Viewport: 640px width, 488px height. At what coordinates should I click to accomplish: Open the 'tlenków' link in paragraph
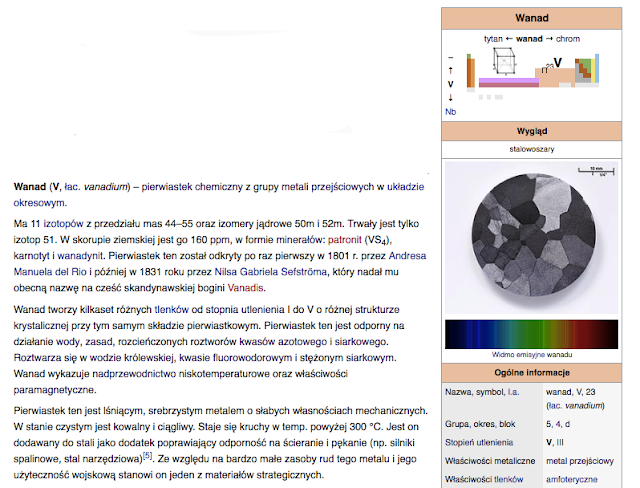[x=171, y=310]
